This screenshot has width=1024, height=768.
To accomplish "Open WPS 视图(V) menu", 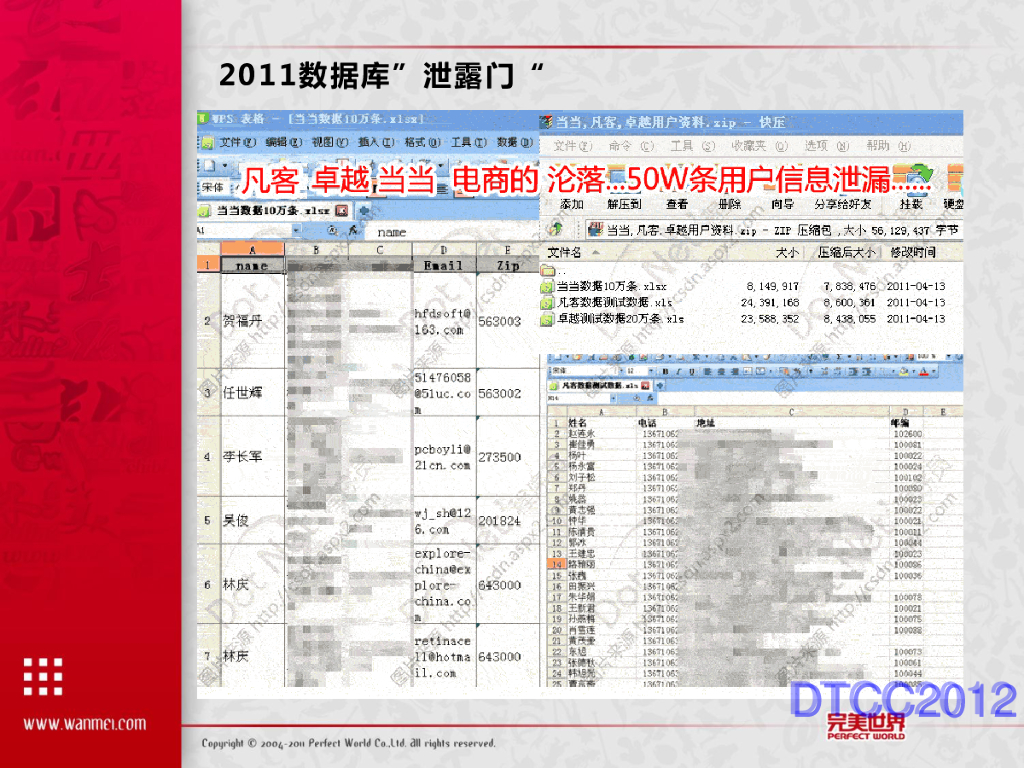I will [x=330, y=142].
